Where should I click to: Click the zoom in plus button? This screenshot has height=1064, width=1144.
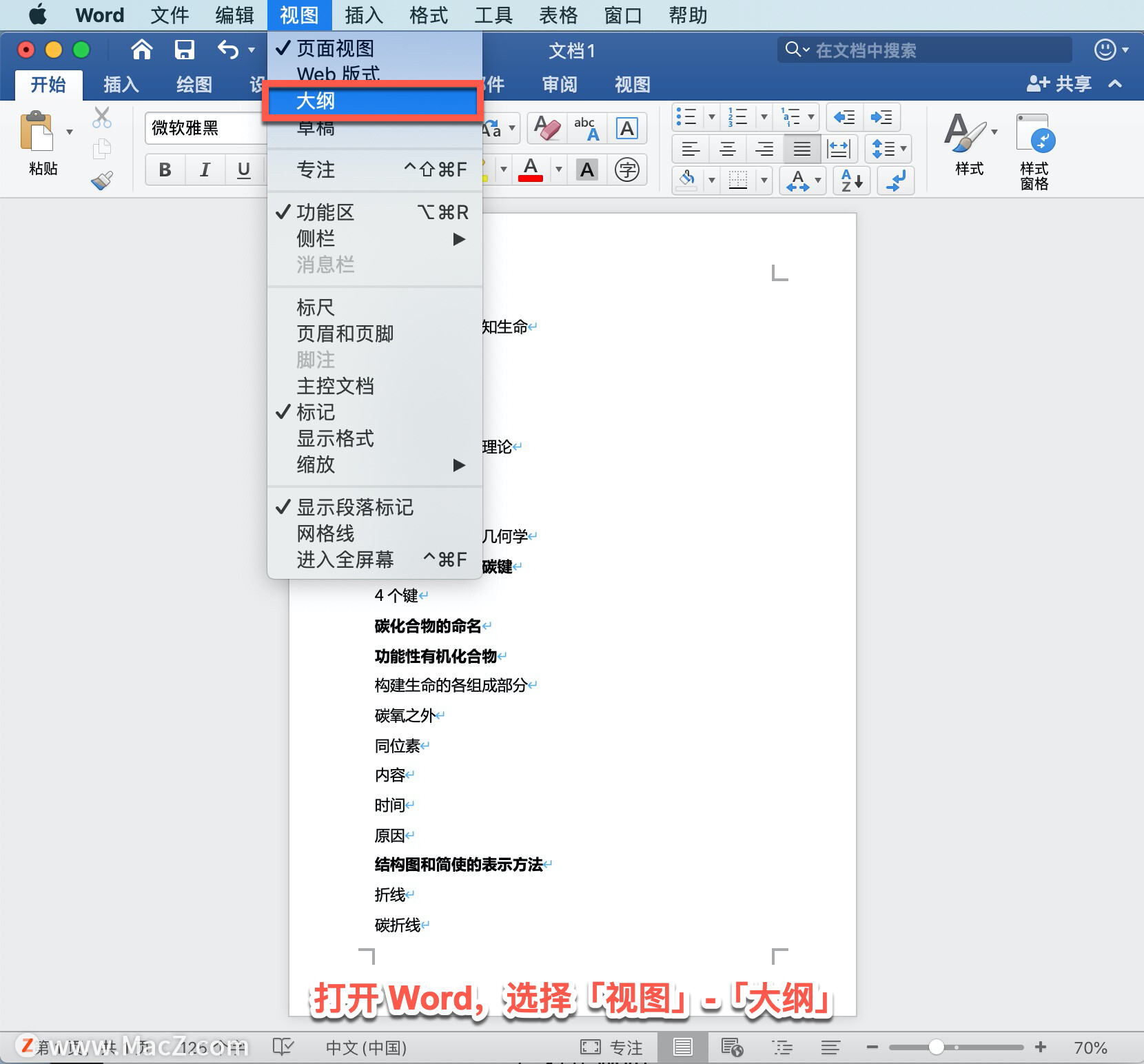click(1041, 1047)
